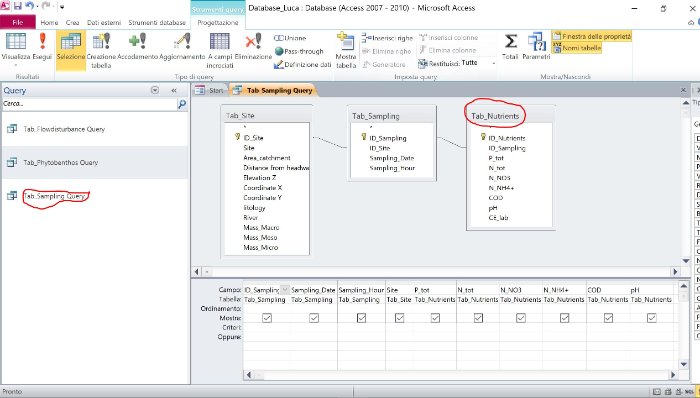
Task: Click the Tab_Nutrients table title bar
Action: (510, 116)
